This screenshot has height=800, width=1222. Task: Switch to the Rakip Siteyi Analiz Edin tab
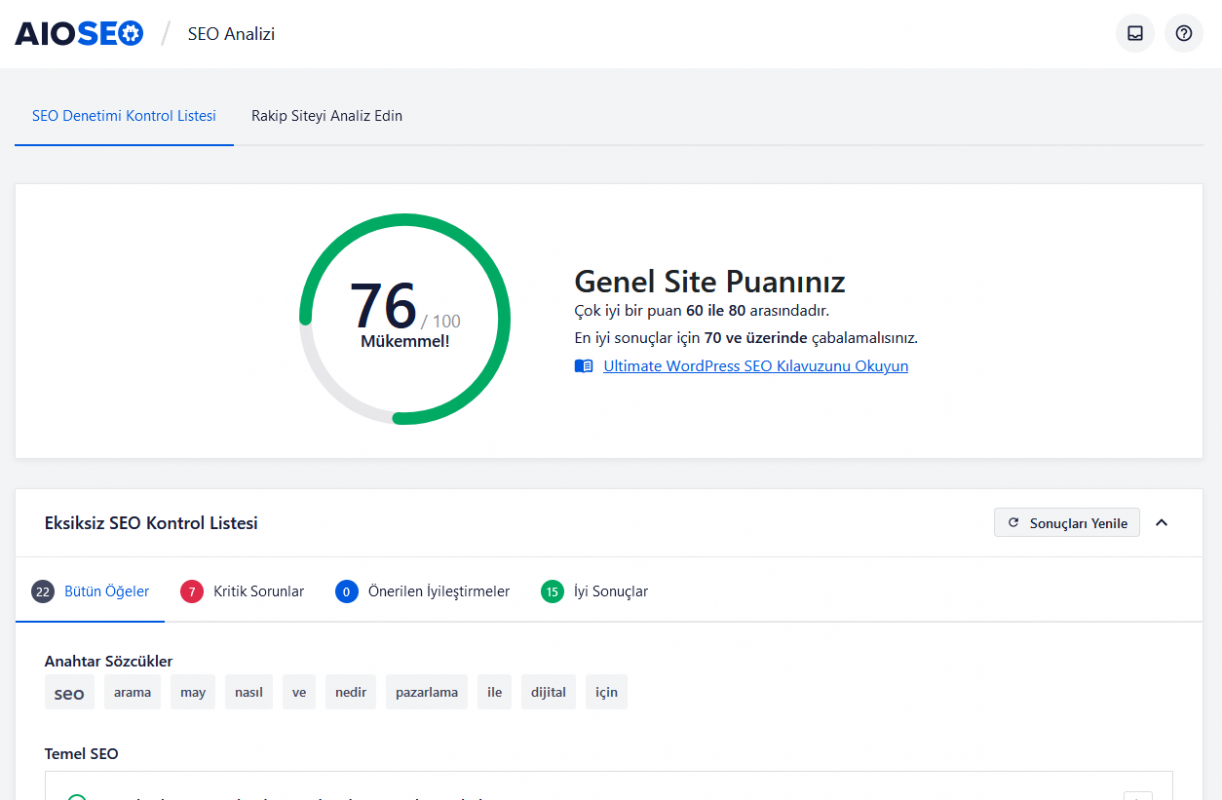pos(329,116)
